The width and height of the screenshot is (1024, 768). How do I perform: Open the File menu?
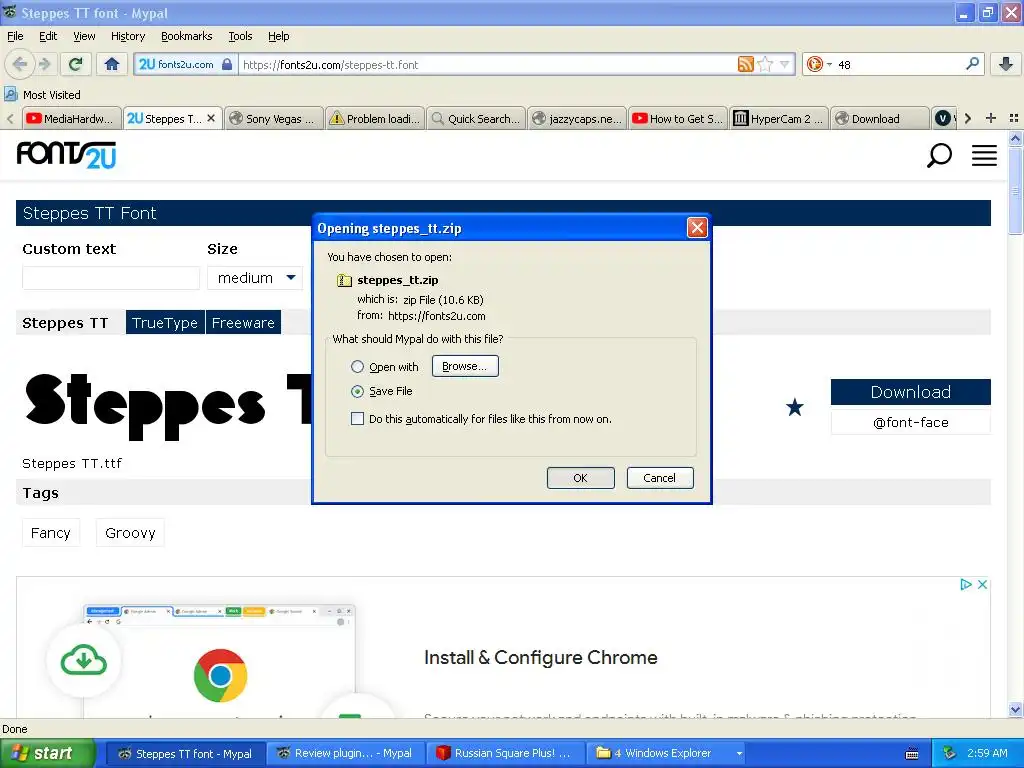(x=15, y=36)
